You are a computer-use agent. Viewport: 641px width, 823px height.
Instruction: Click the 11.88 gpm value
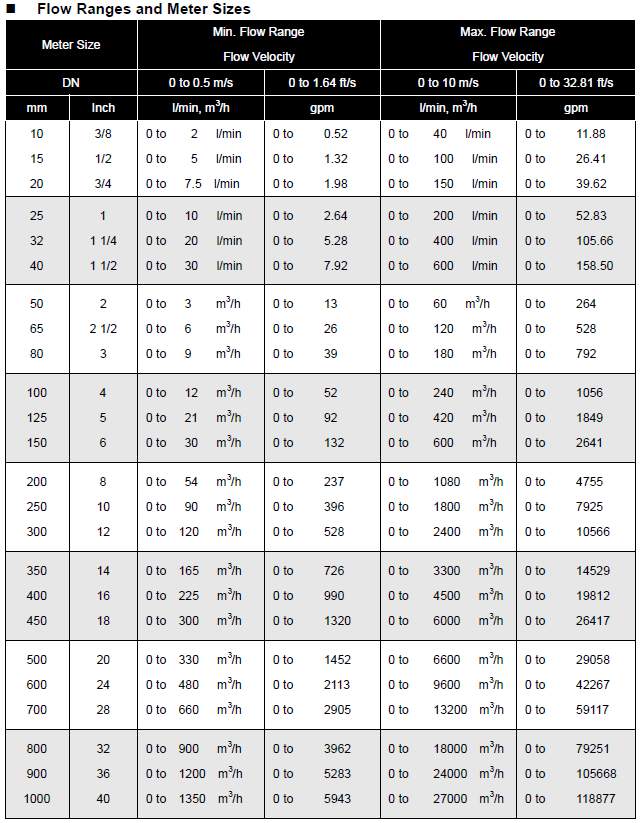click(591, 134)
